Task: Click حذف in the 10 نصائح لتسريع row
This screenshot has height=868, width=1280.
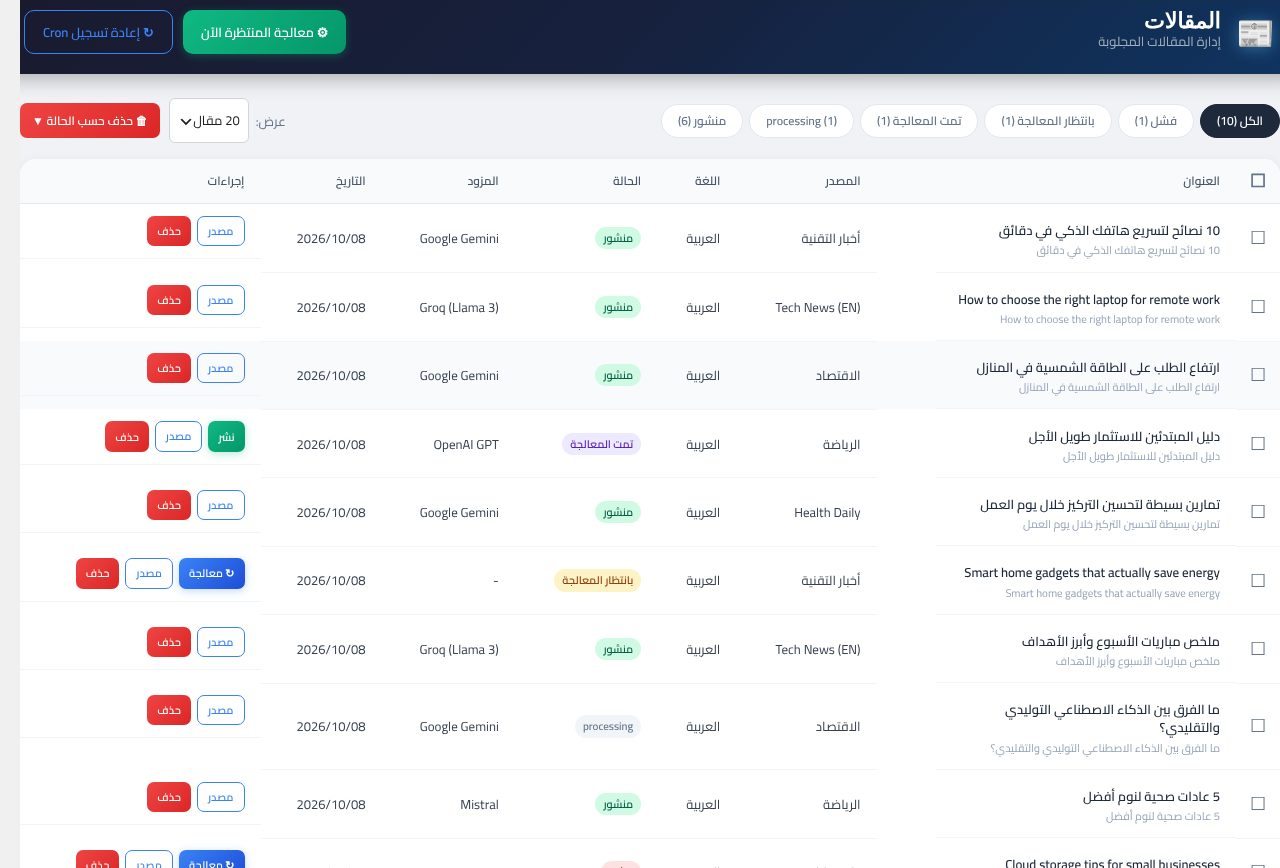Action: (x=168, y=231)
